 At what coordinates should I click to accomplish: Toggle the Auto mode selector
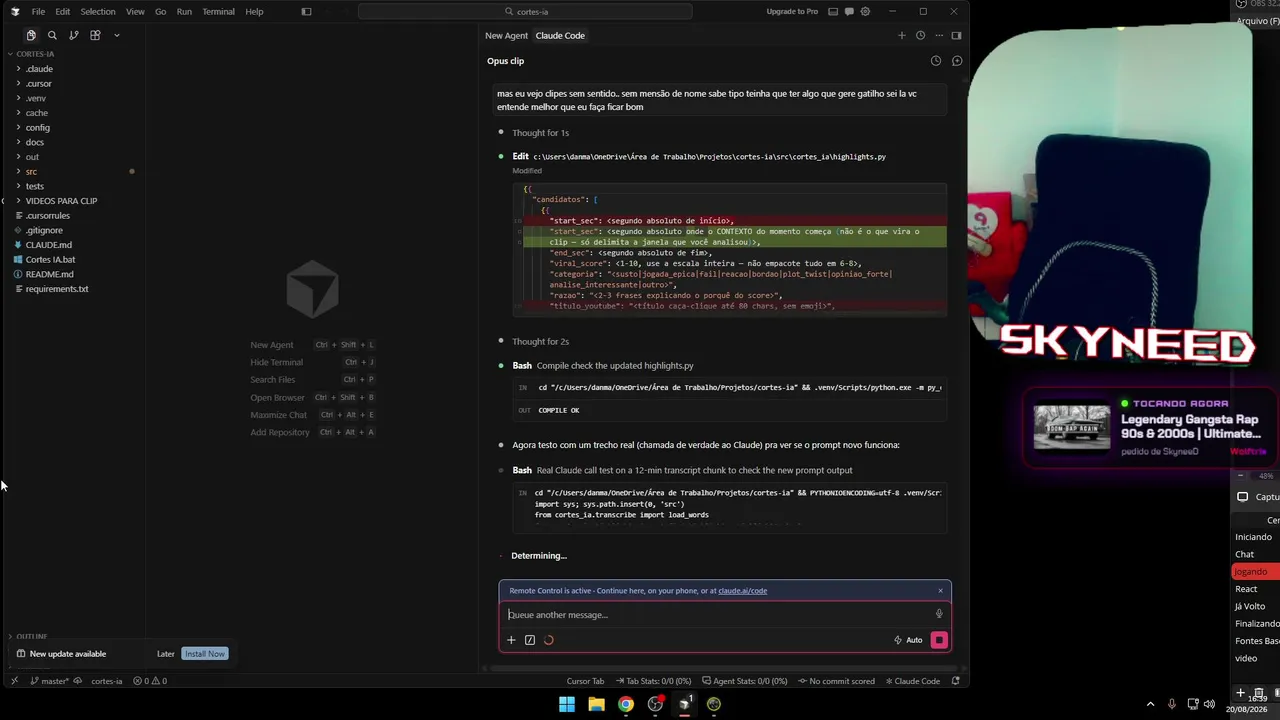coord(908,640)
